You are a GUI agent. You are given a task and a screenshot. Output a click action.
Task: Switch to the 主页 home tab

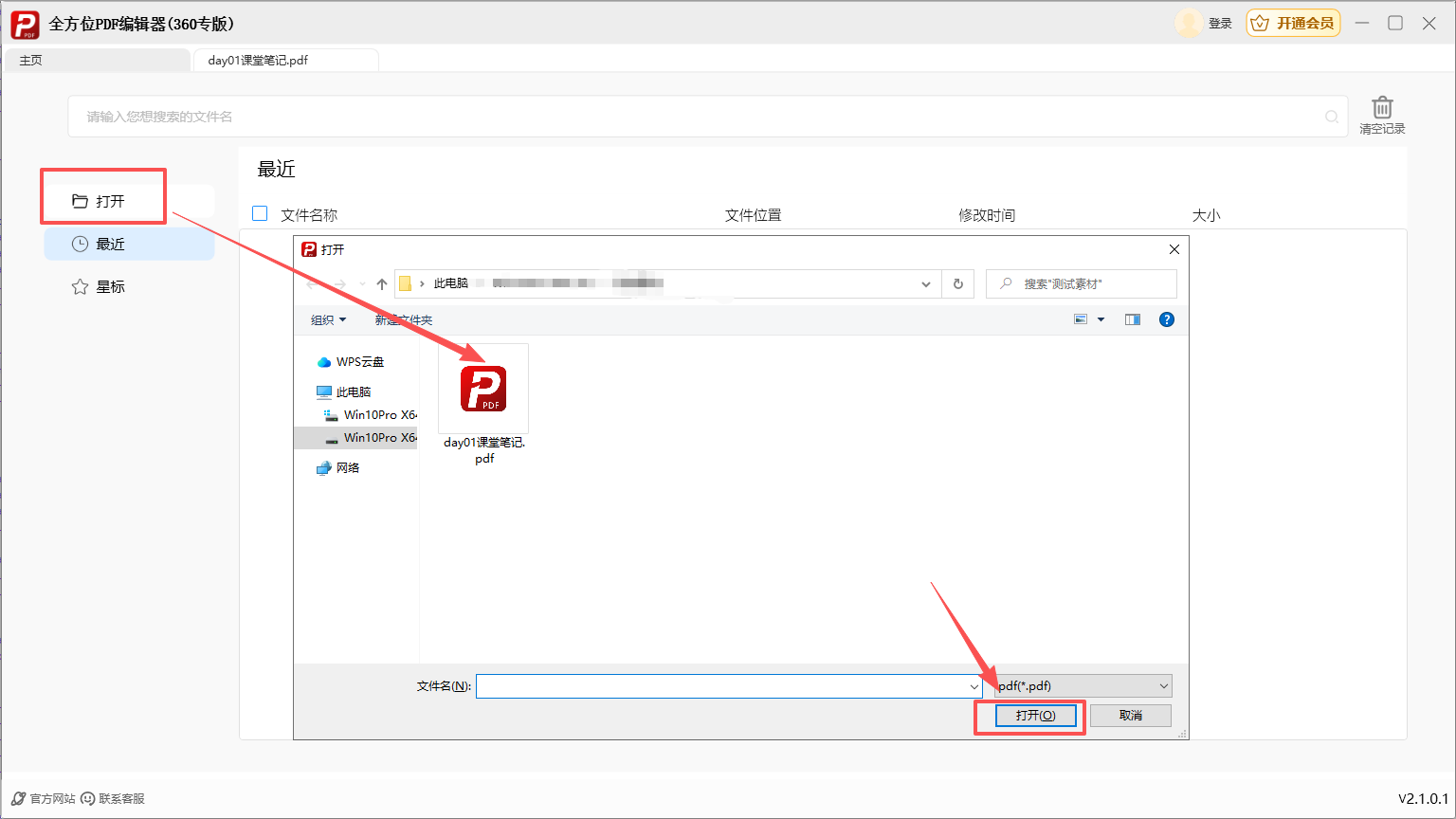point(31,60)
